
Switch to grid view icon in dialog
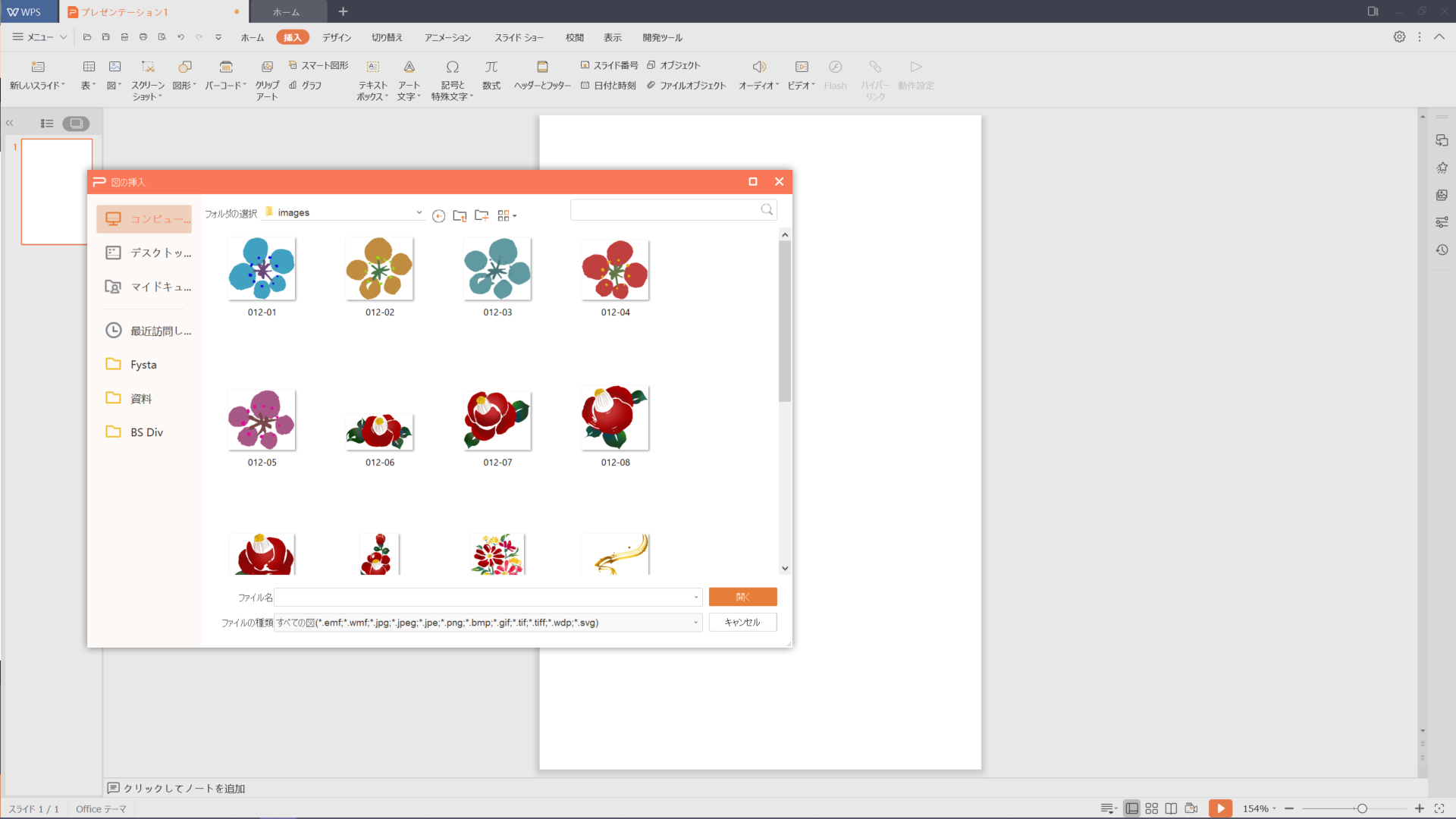point(503,215)
